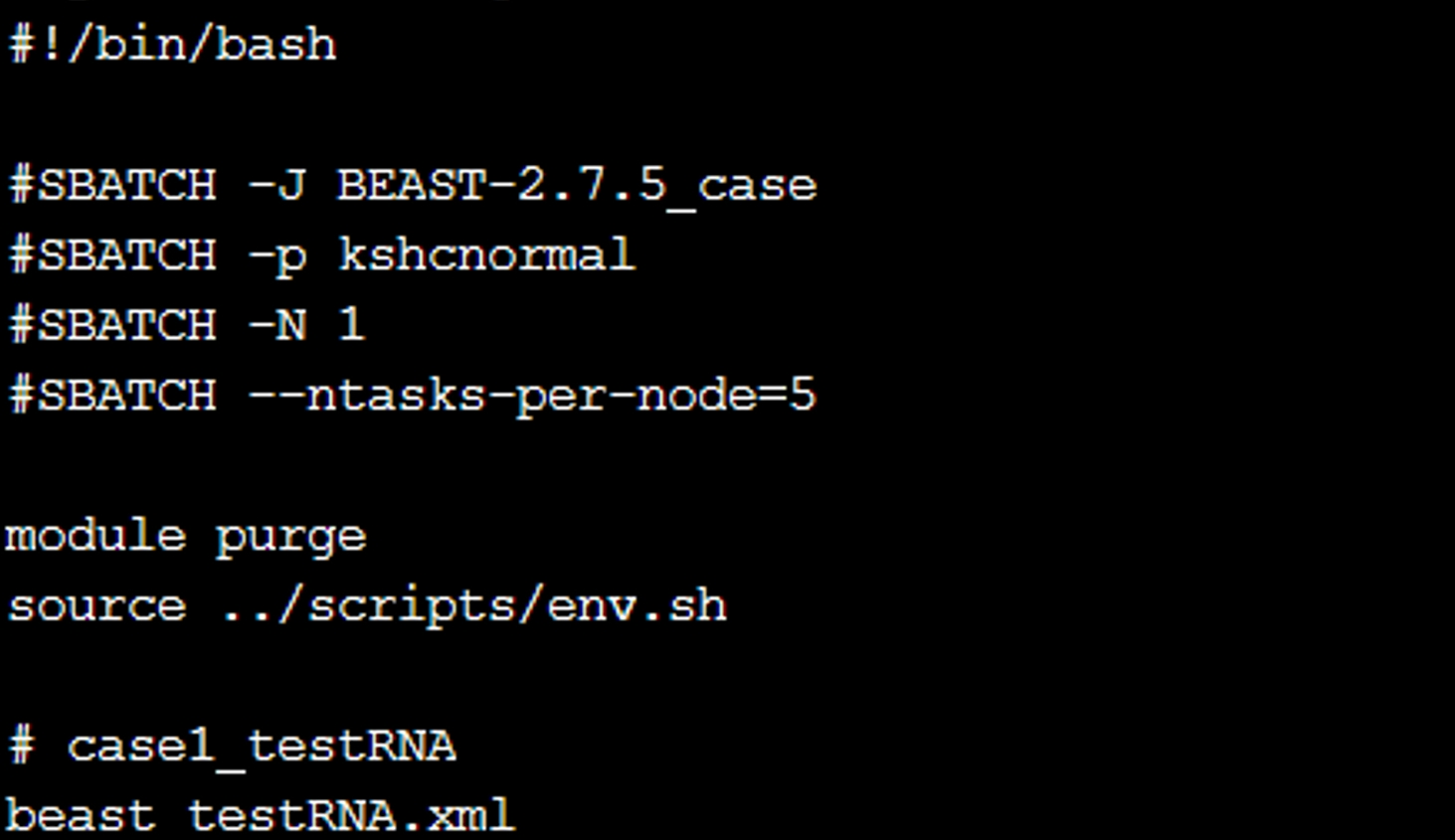Image resolution: width=1455 pixels, height=840 pixels.
Task: Click the #!/bin/bash shebang line
Action: click(173, 46)
